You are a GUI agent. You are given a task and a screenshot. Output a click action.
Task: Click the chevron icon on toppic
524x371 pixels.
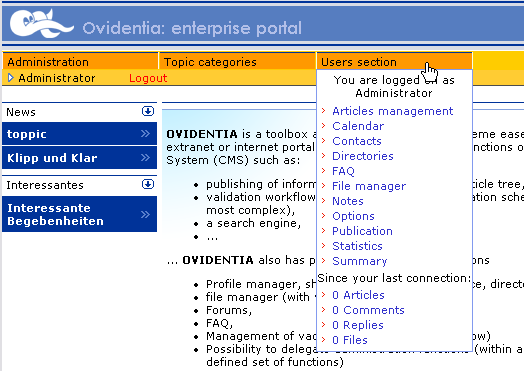145,134
